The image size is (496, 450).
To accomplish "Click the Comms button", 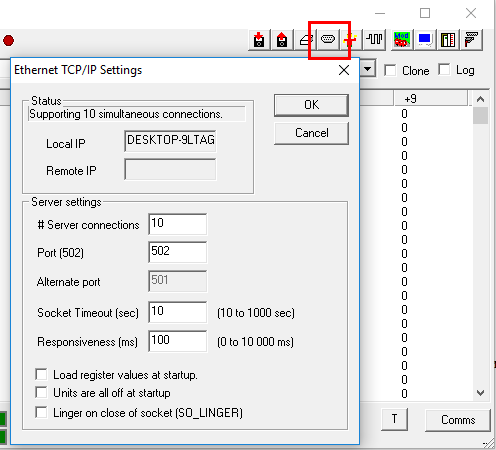I will click(x=458, y=420).
